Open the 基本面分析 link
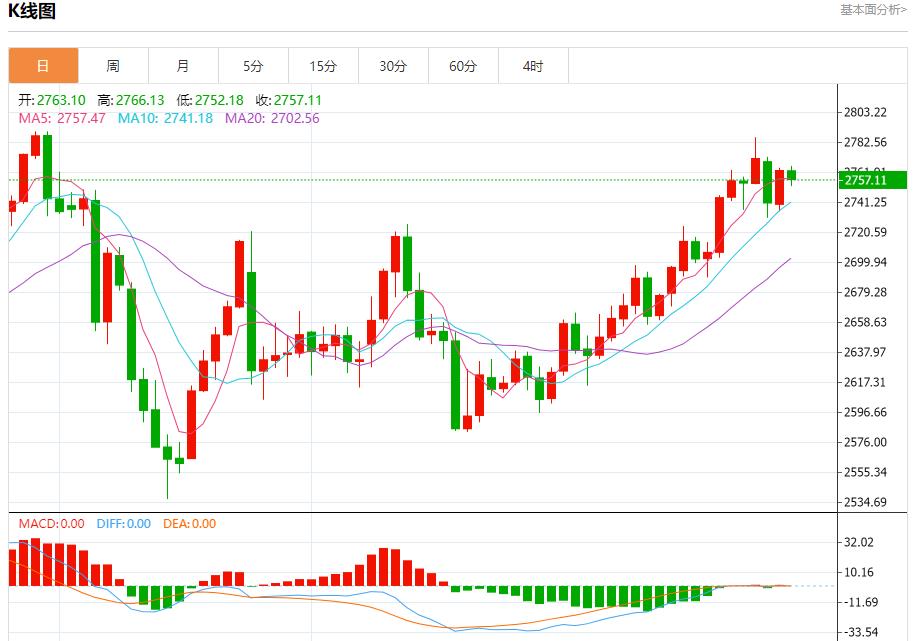The image size is (915, 641). 873,10
